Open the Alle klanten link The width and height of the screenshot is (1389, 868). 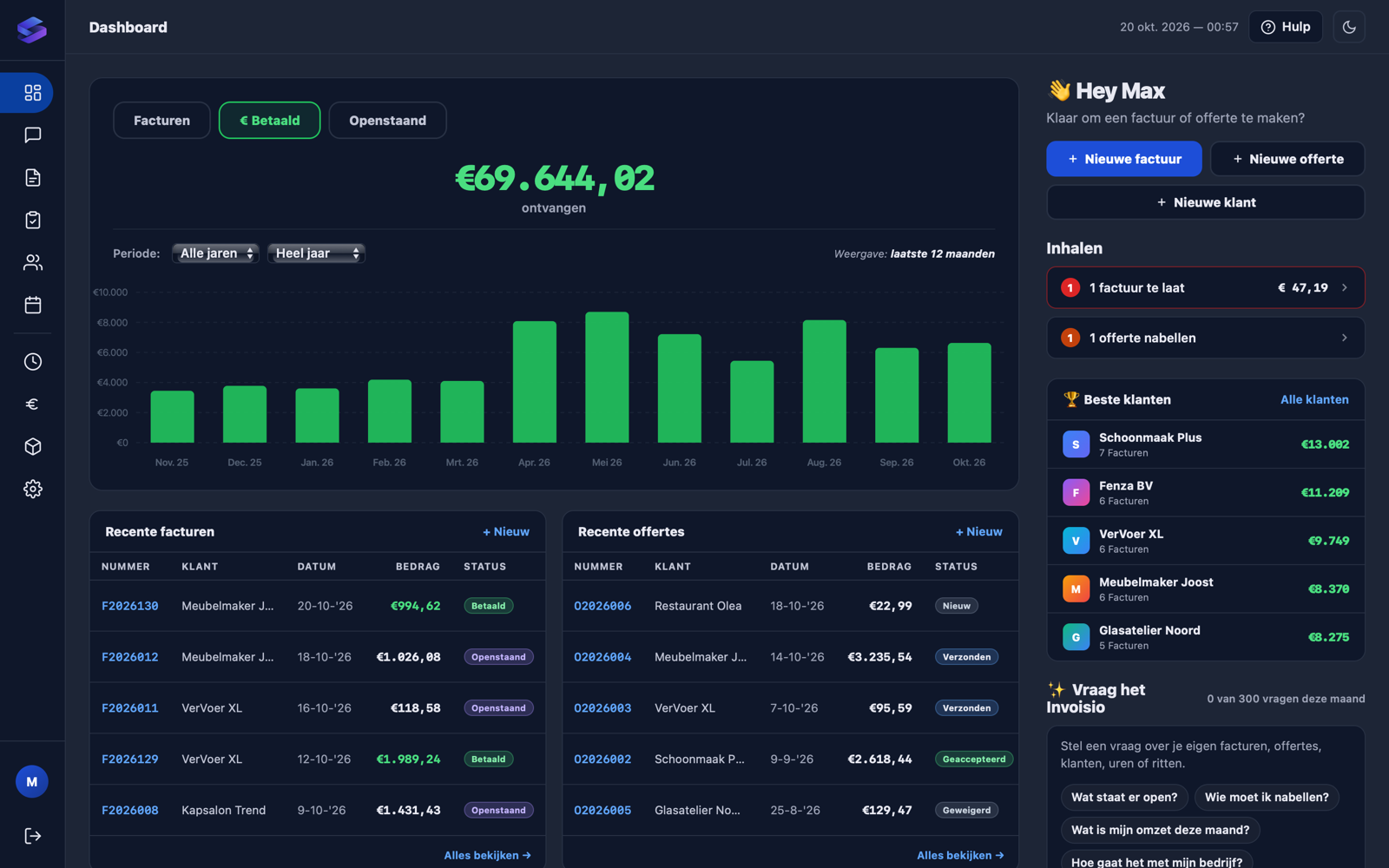(x=1314, y=400)
